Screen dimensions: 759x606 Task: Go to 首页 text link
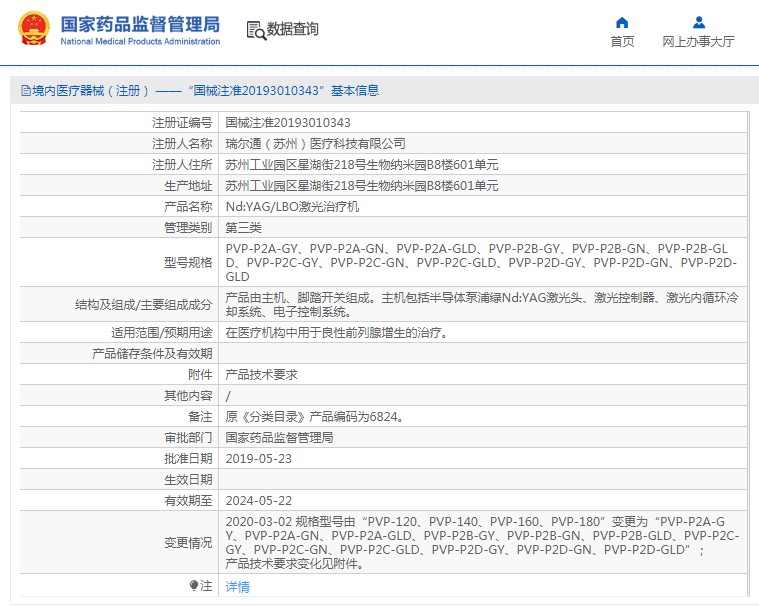click(622, 42)
